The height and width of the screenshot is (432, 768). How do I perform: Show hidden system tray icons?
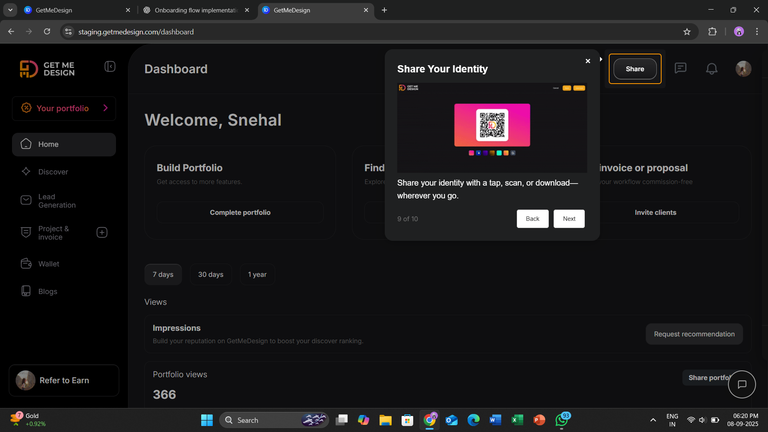coord(653,420)
